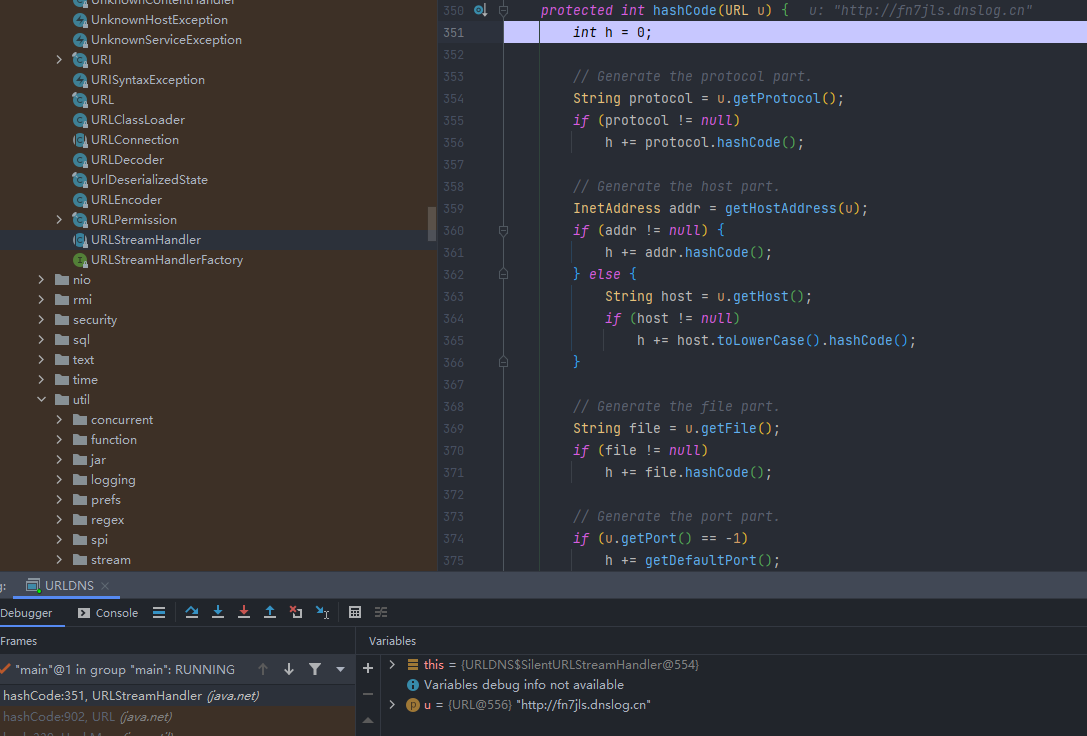Screen dimensions: 1087x736
Task: Click getDefaultPort call on line 375
Action: [700, 560]
